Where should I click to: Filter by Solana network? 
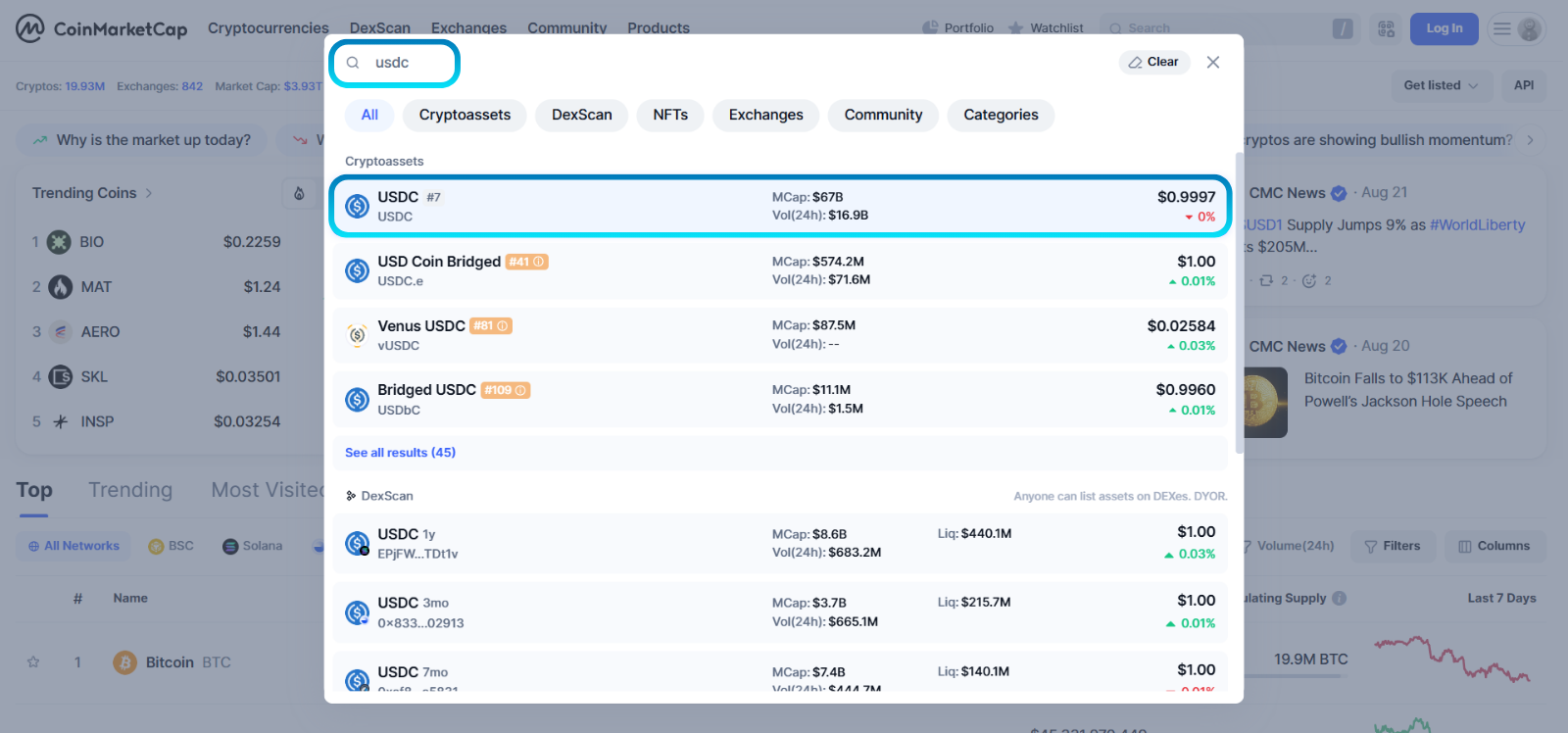pyautogui.click(x=253, y=546)
